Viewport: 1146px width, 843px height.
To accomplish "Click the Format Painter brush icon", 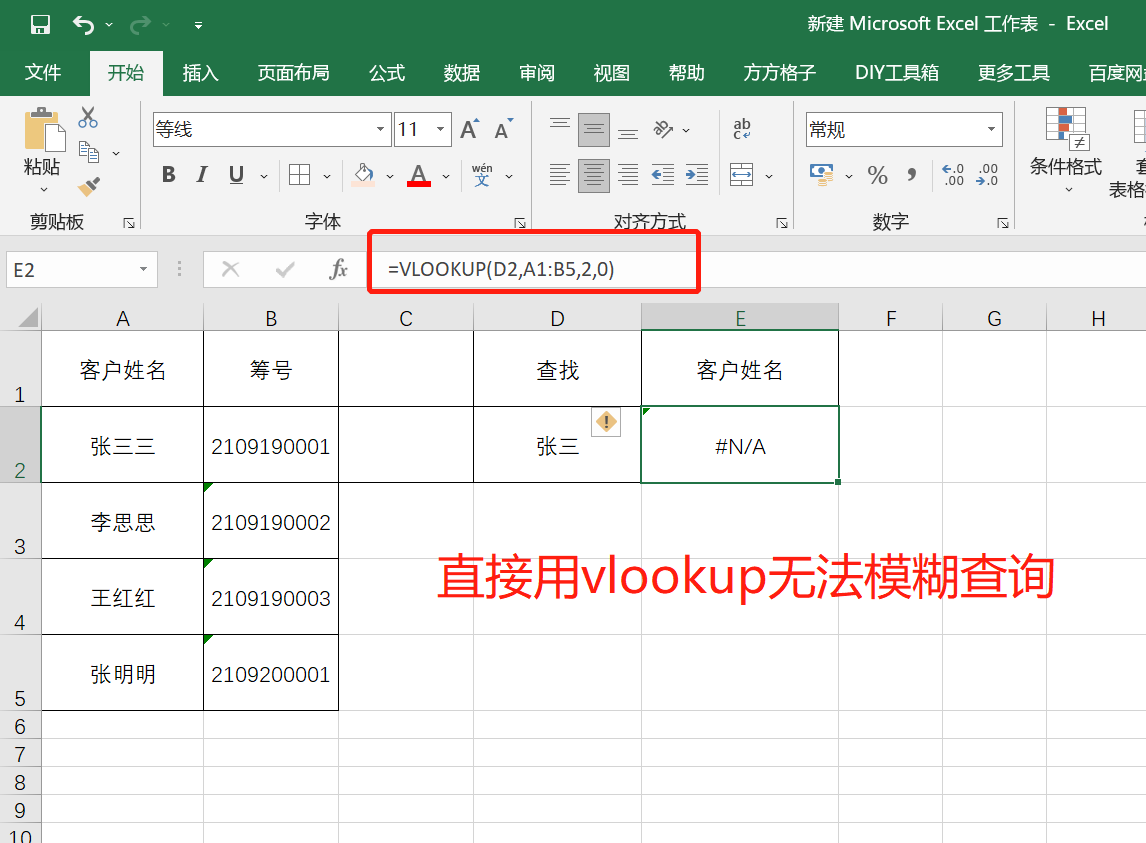I will point(89,186).
